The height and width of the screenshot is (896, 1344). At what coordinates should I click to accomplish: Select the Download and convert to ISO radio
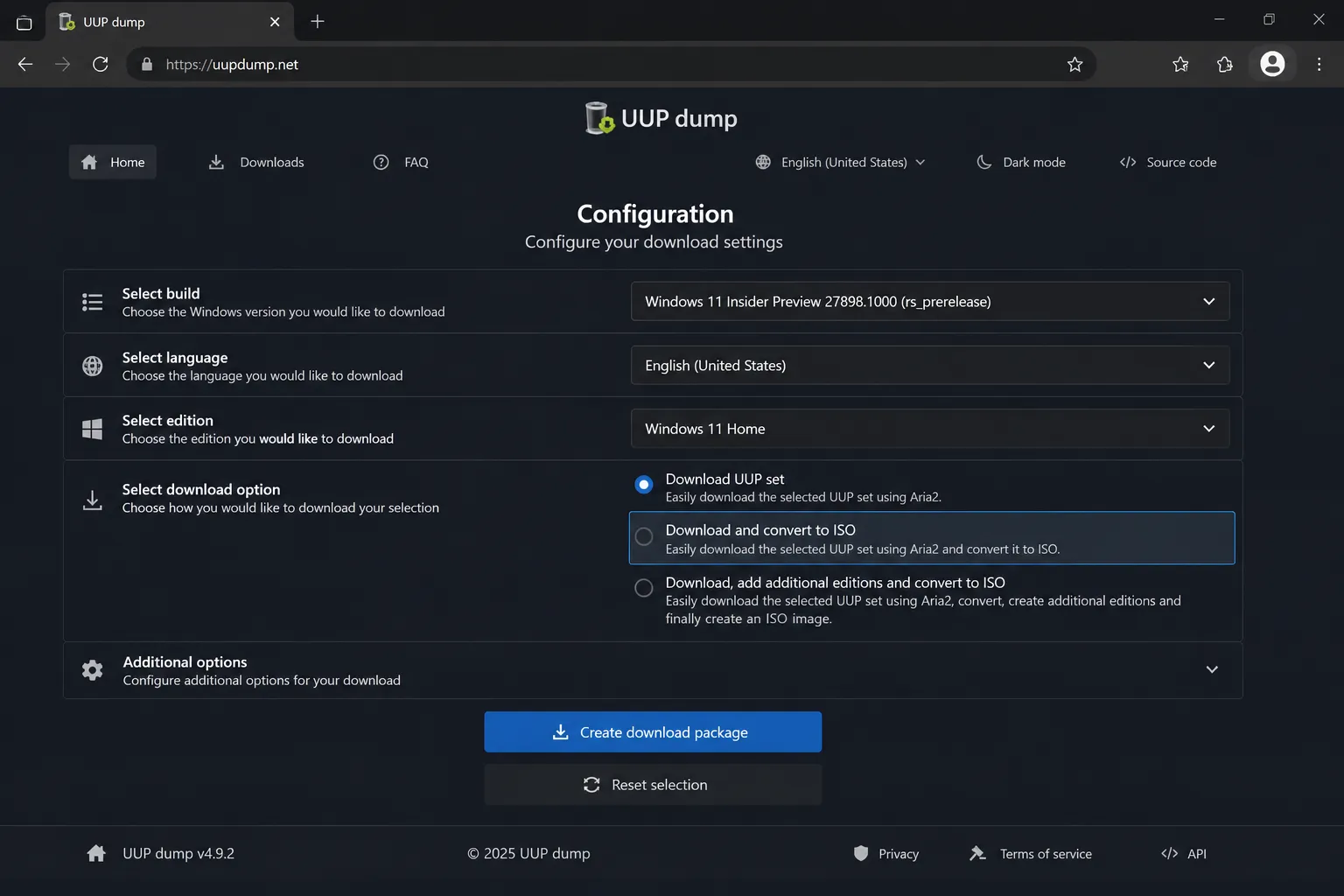(644, 536)
